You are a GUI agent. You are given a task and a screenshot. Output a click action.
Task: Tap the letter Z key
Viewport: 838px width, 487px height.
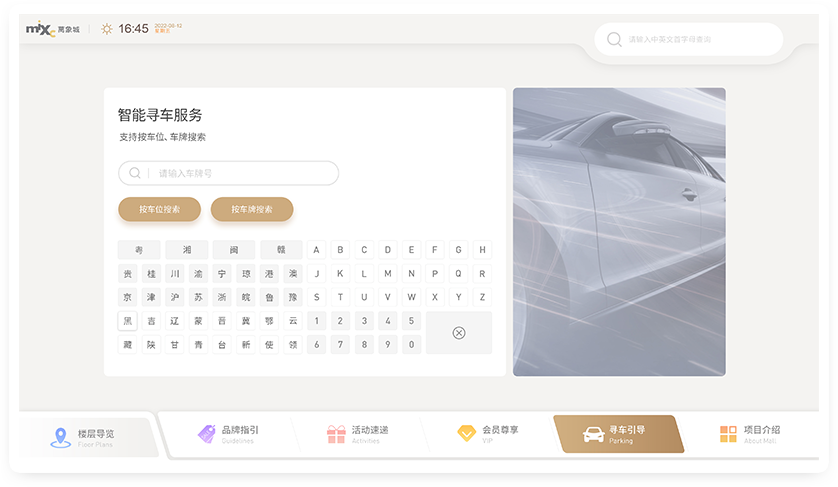point(482,297)
